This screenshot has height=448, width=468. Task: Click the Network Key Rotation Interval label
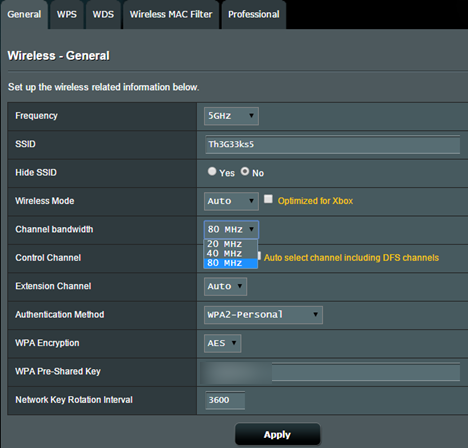[x=74, y=400]
